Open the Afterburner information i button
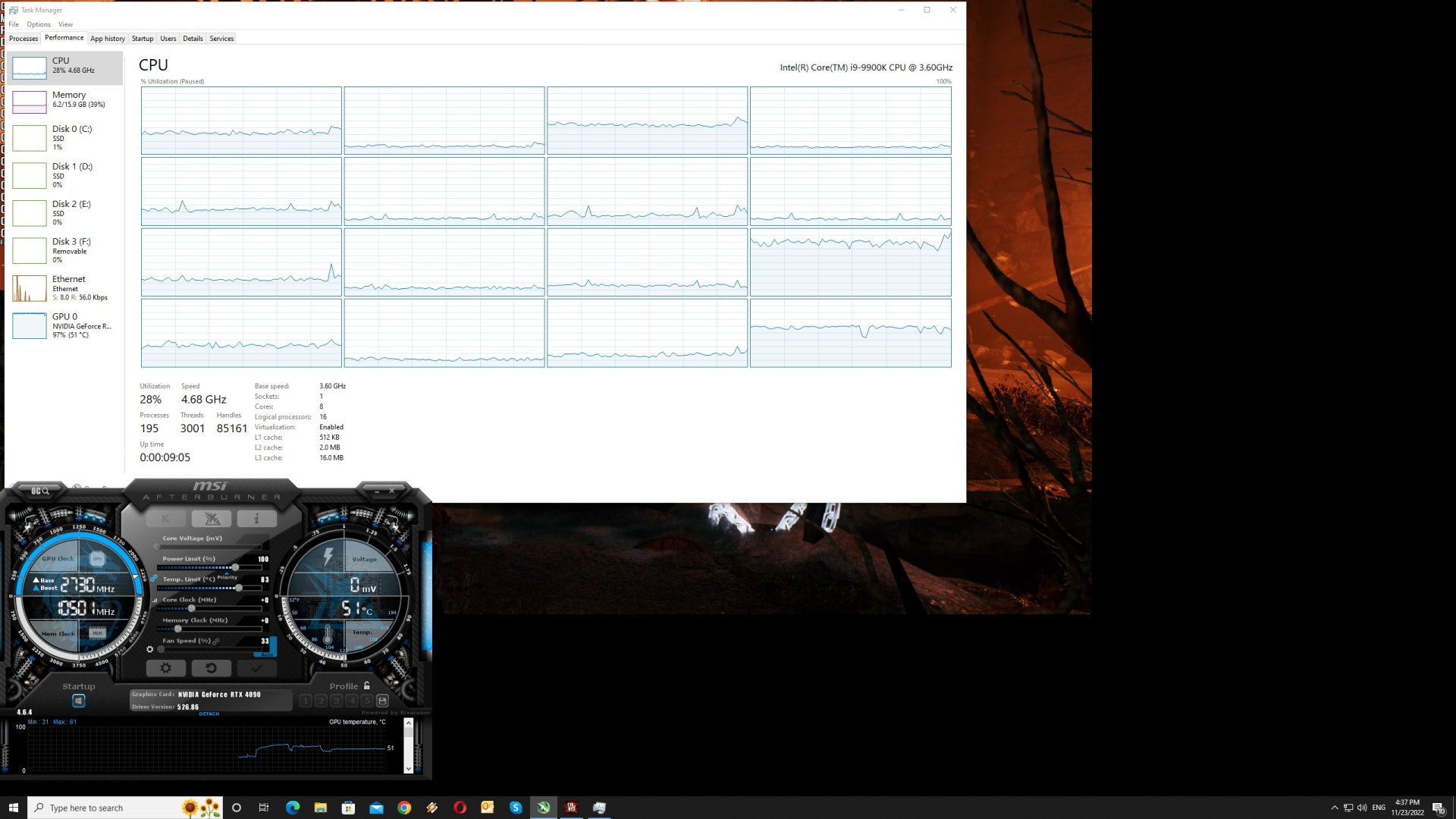This screenshot has height=819, width=1456. (256, 519)
